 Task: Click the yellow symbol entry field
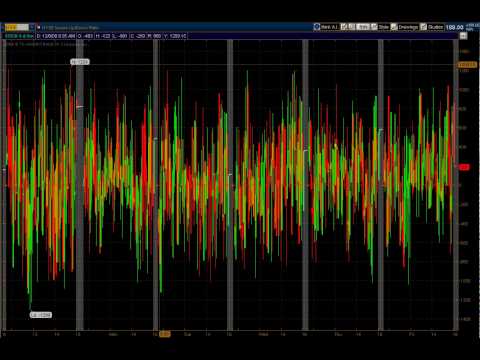17,27
